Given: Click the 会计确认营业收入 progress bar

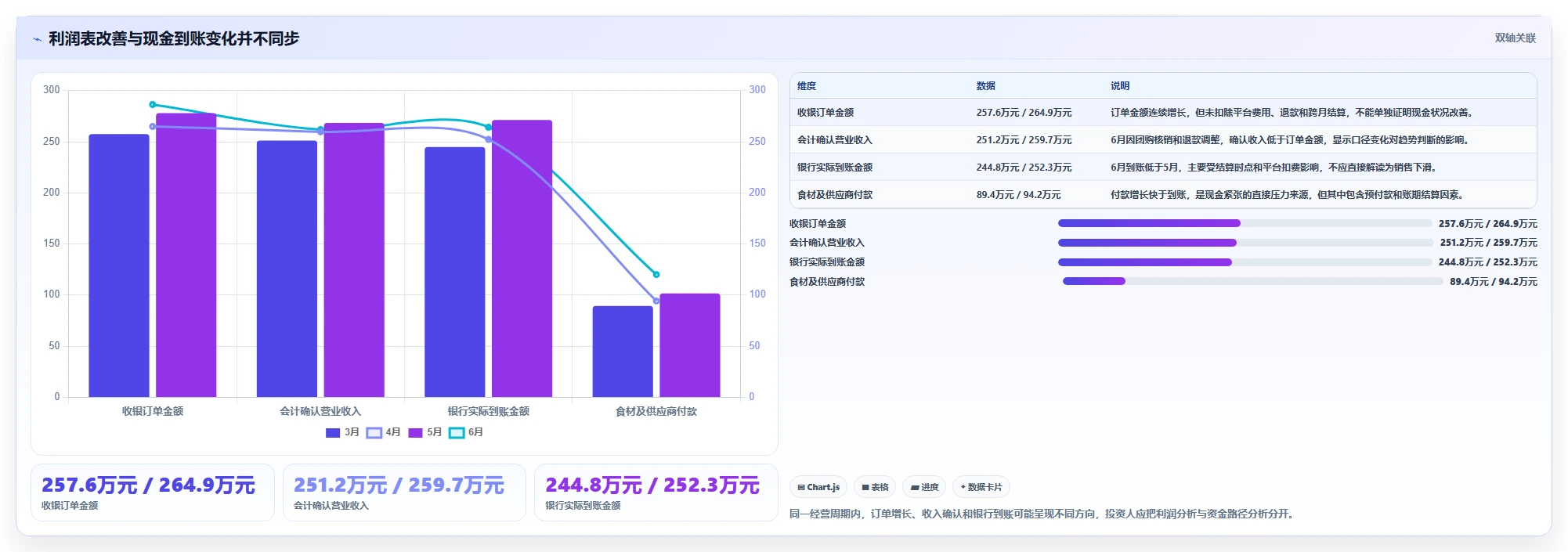Looking at the screenshot, I should coord(1245,243).
